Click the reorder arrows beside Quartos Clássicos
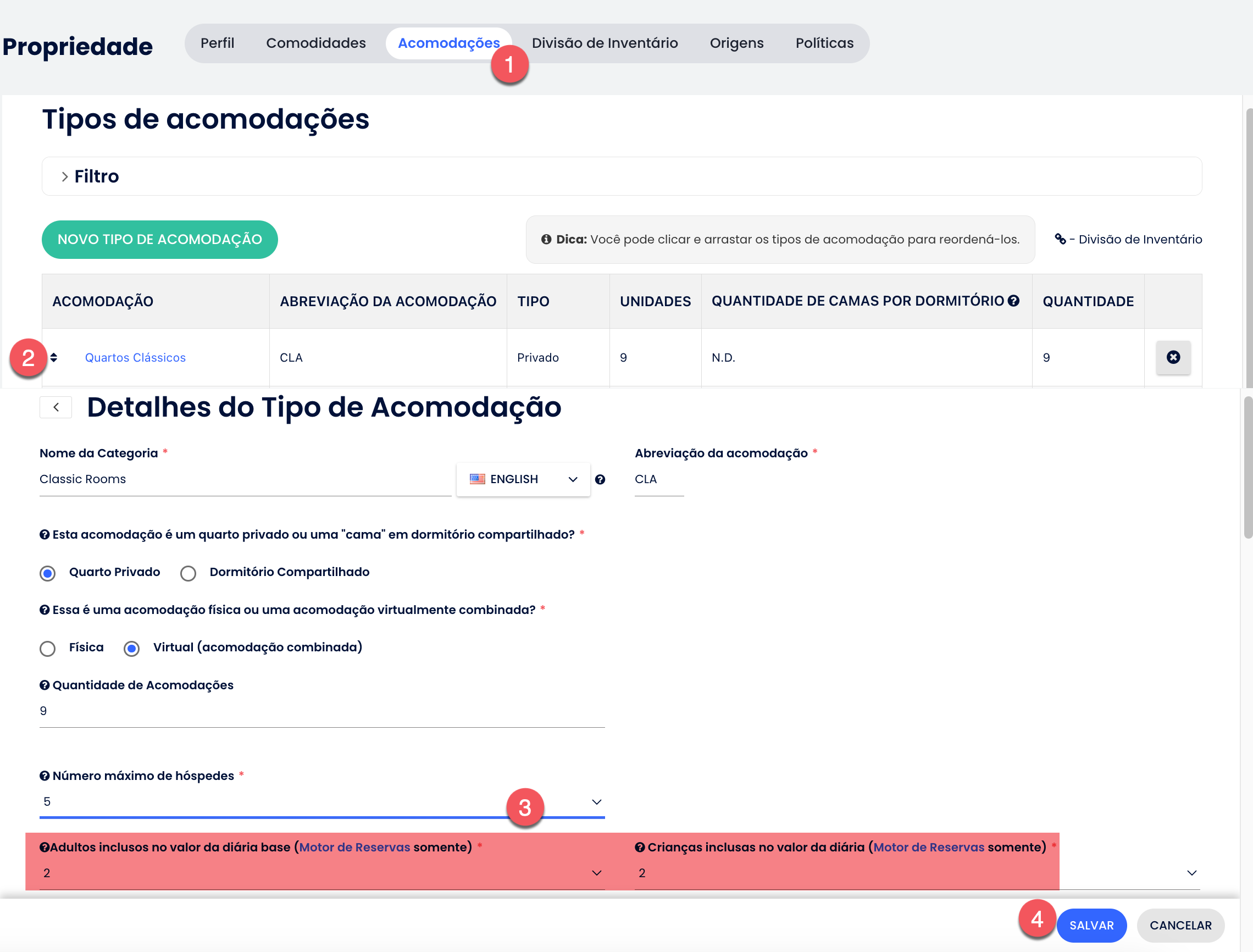 click(x=54, y=358)
